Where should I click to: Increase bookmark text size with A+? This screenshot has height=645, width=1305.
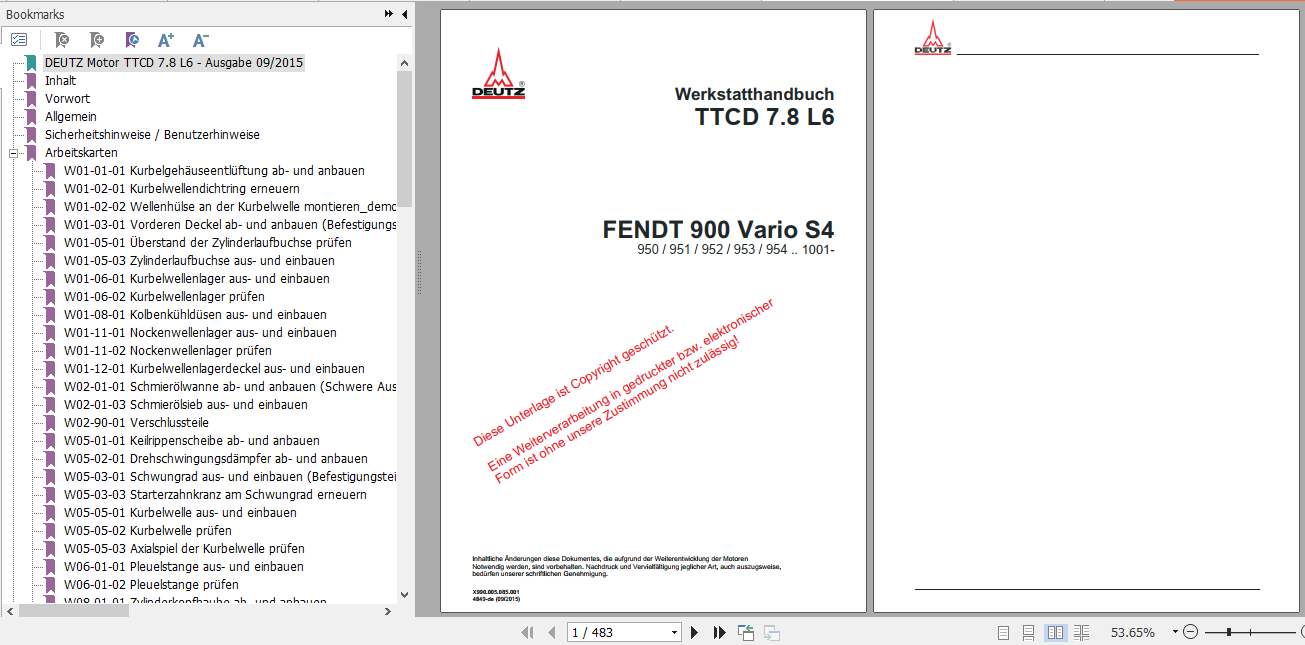tap(166, 40)
